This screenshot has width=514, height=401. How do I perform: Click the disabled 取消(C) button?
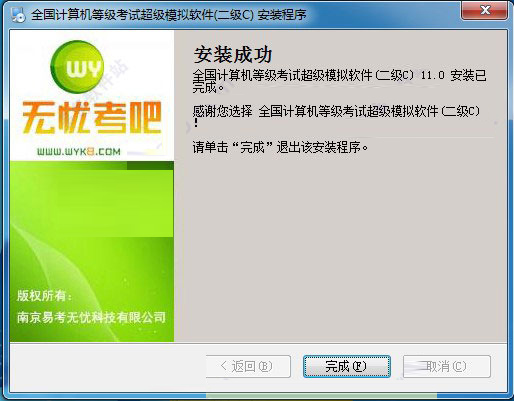[x=447, y=366]
